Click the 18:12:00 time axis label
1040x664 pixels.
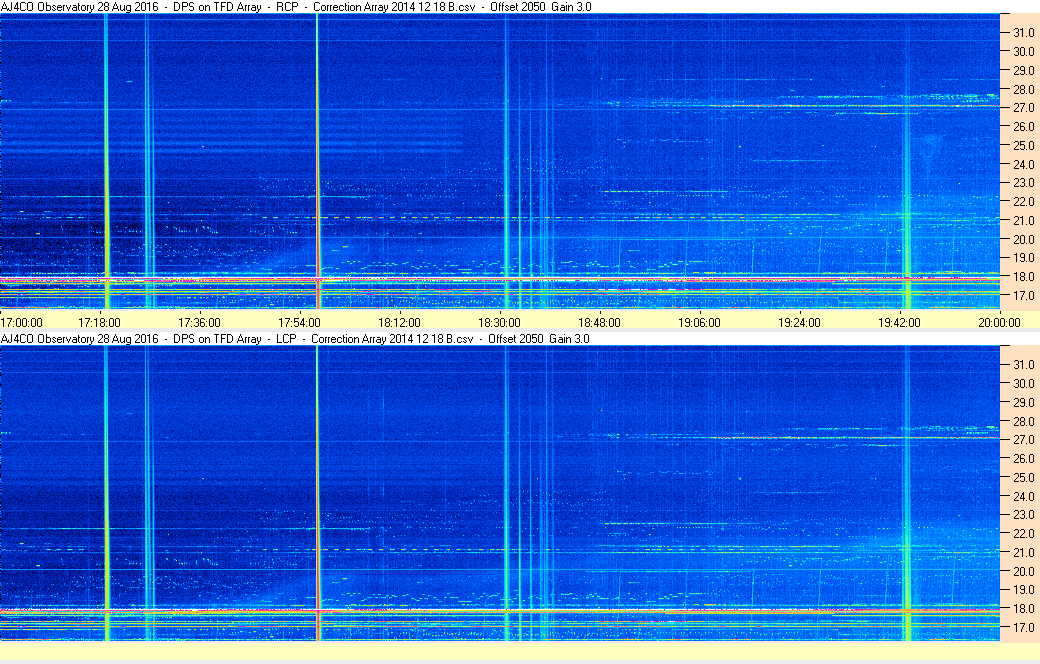tap(399, 322)
